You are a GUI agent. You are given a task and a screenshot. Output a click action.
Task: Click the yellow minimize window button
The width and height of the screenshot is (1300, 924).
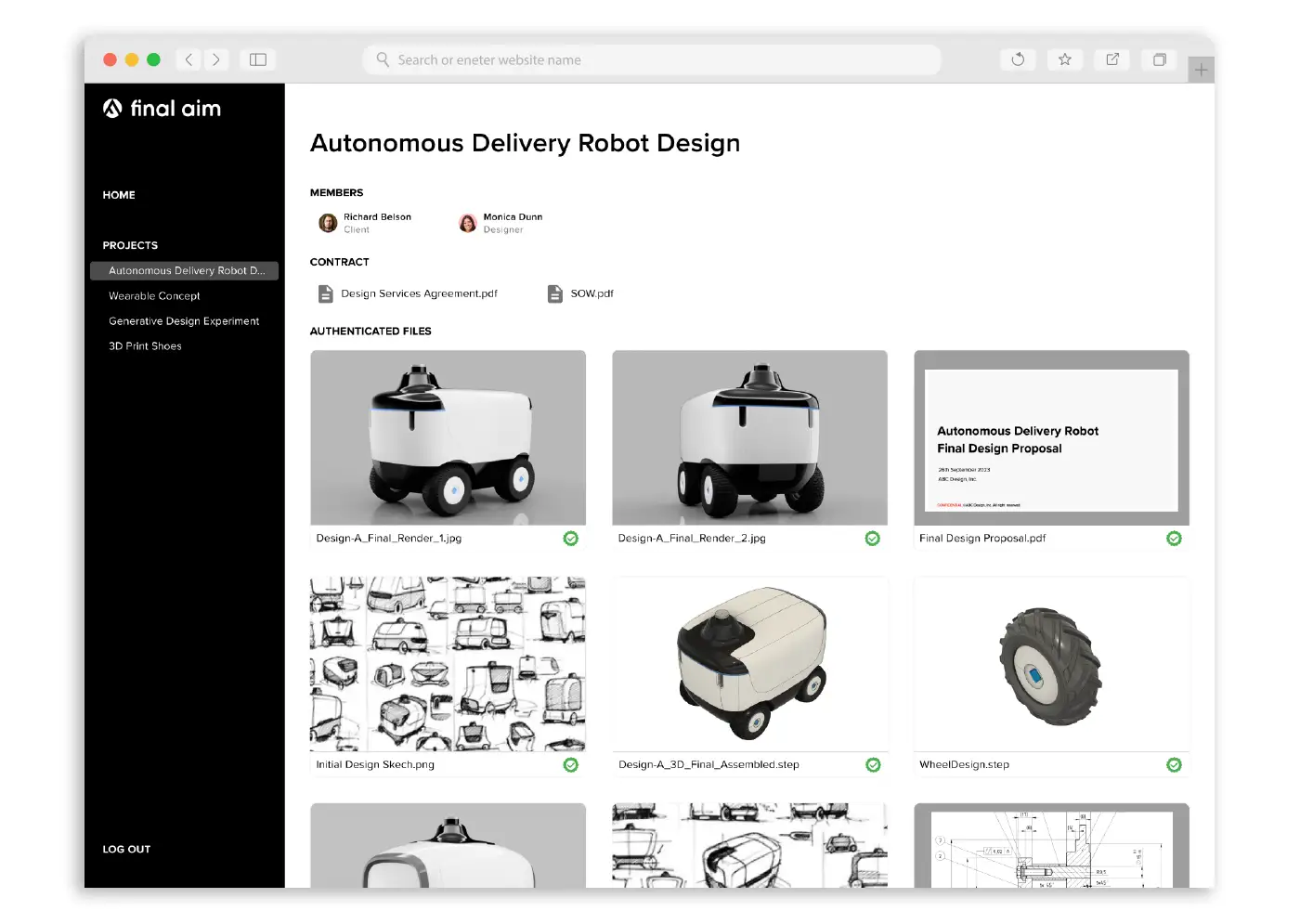[132, 59]
